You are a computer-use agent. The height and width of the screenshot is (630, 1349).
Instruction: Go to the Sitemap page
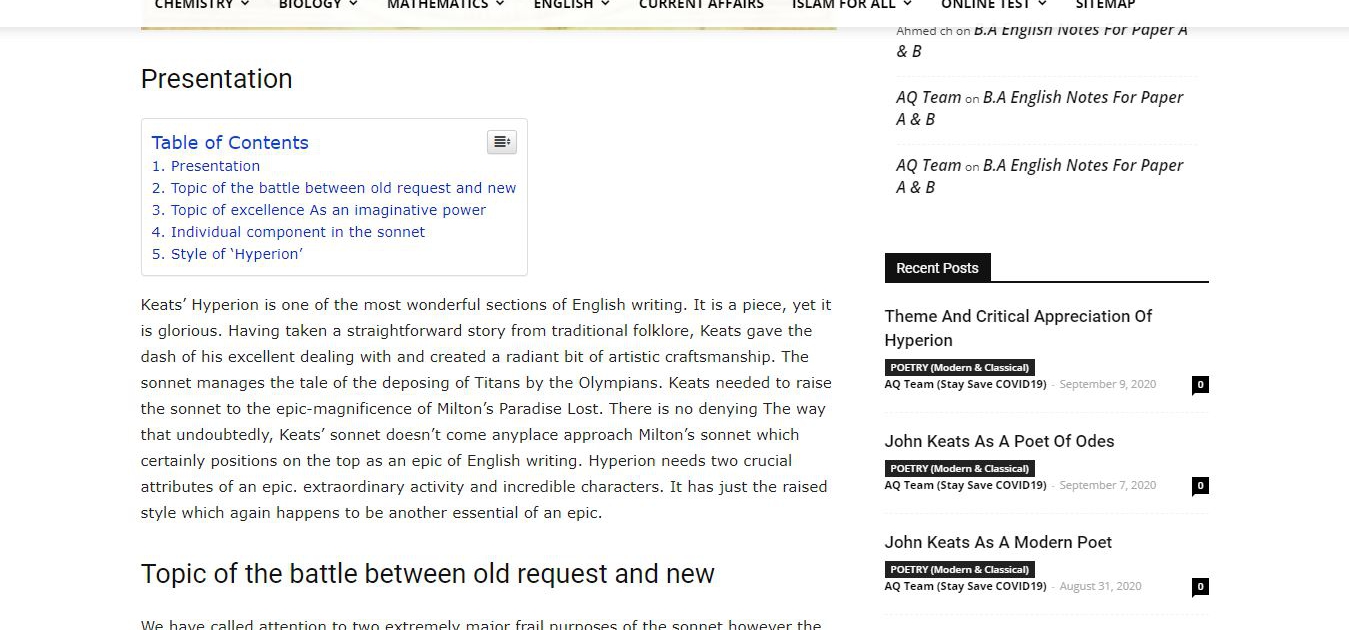1105,5
